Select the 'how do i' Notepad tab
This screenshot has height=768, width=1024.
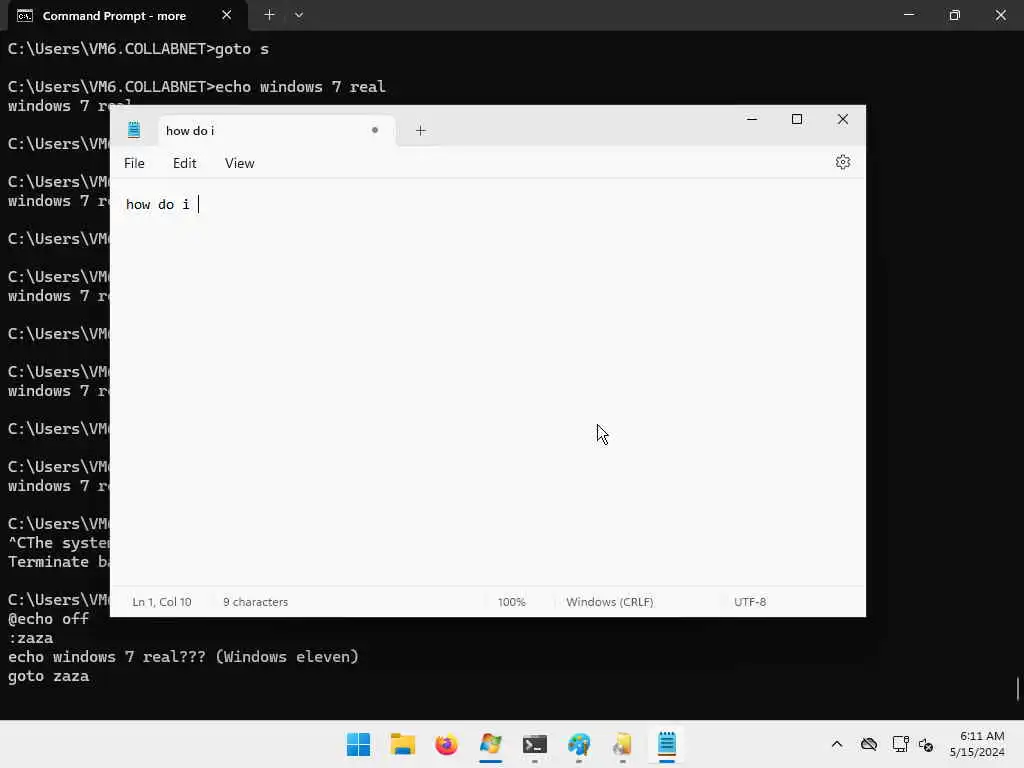coord(276,131)
